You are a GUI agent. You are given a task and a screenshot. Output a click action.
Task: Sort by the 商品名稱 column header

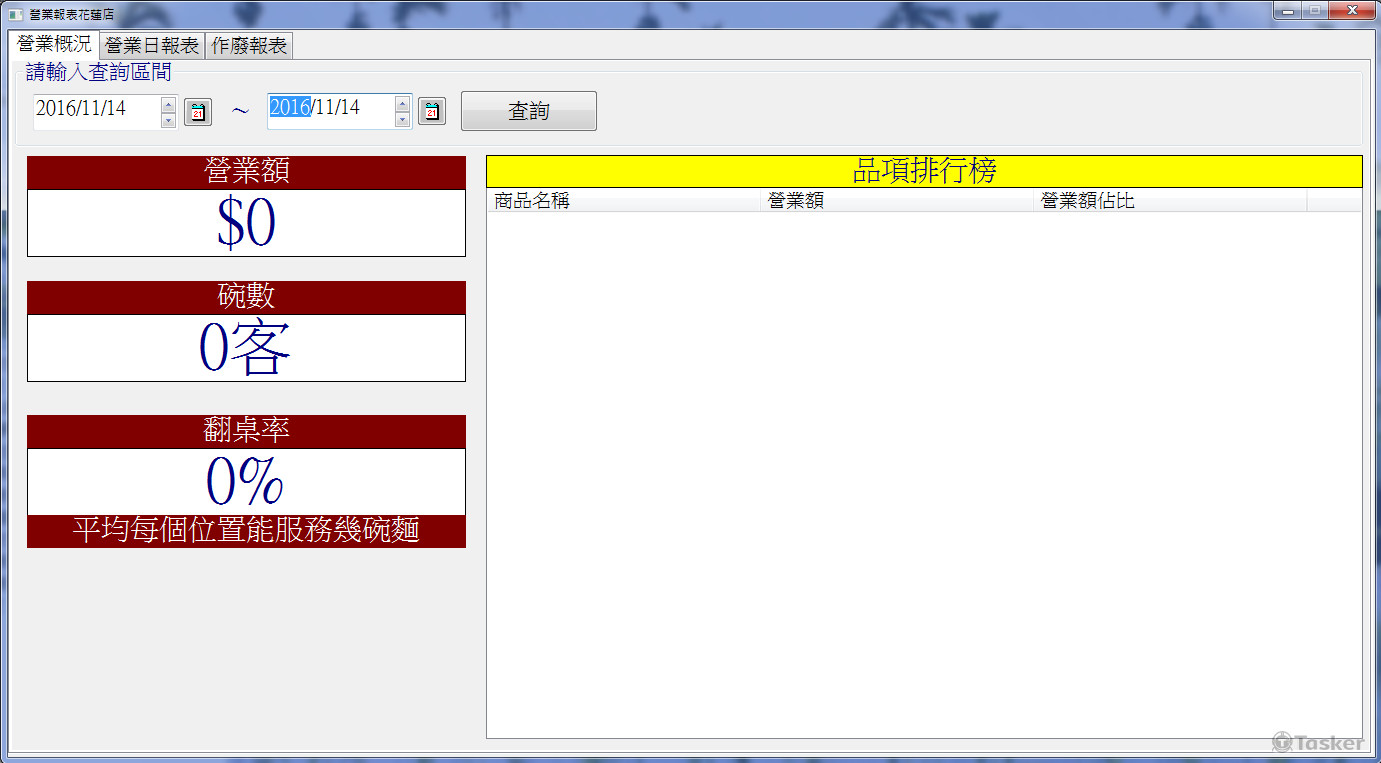pos(623,201)
